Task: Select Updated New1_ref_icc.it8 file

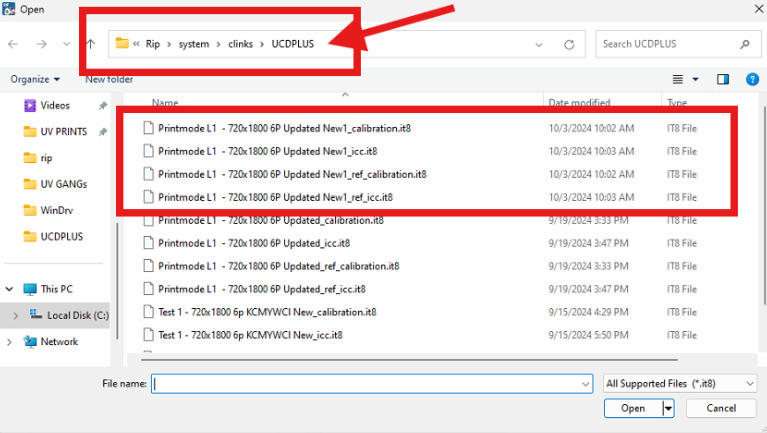Action: [x=275, y=197]
